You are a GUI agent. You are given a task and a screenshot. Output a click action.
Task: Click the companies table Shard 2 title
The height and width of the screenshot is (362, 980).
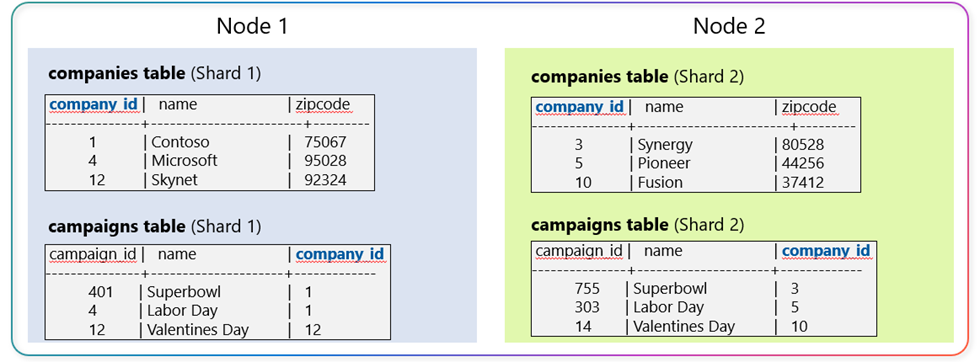coord(638,78)
